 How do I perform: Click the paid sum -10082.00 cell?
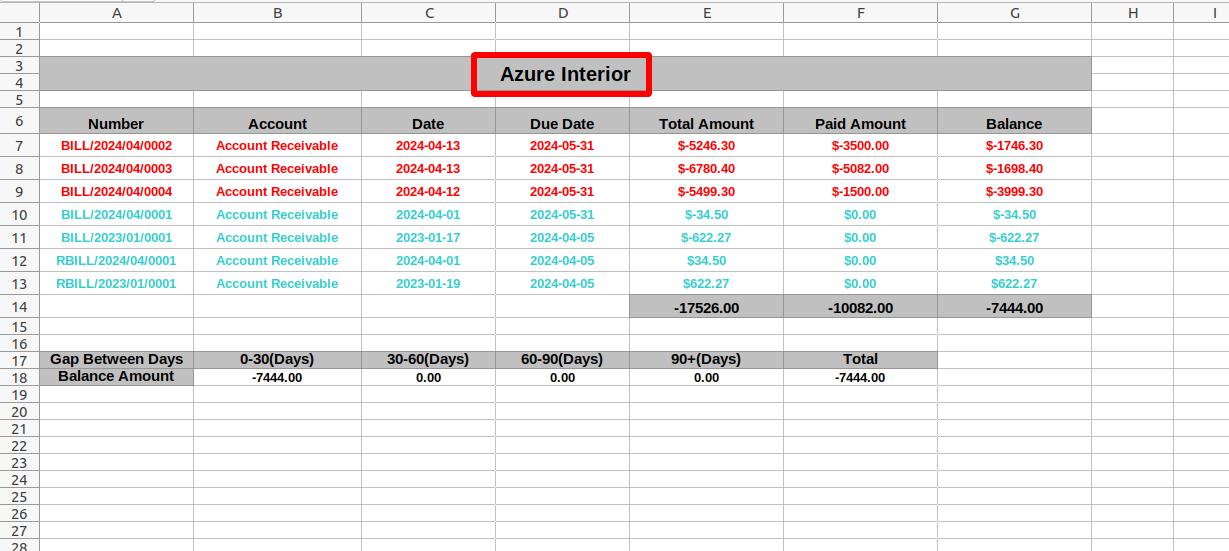coord(860,307)
